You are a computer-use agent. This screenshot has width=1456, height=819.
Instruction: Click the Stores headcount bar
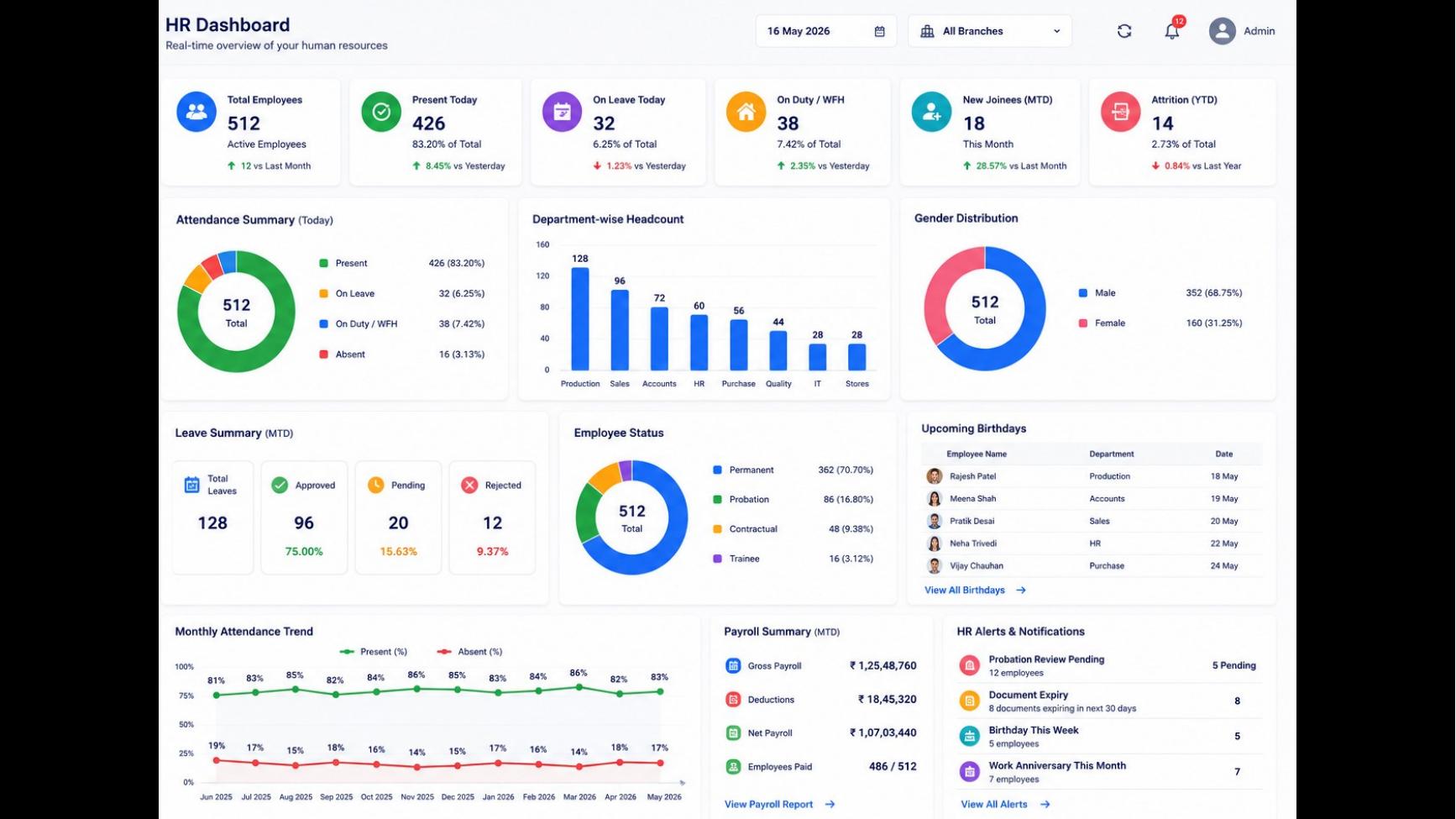pyautogui.click(x=856, y=357)
